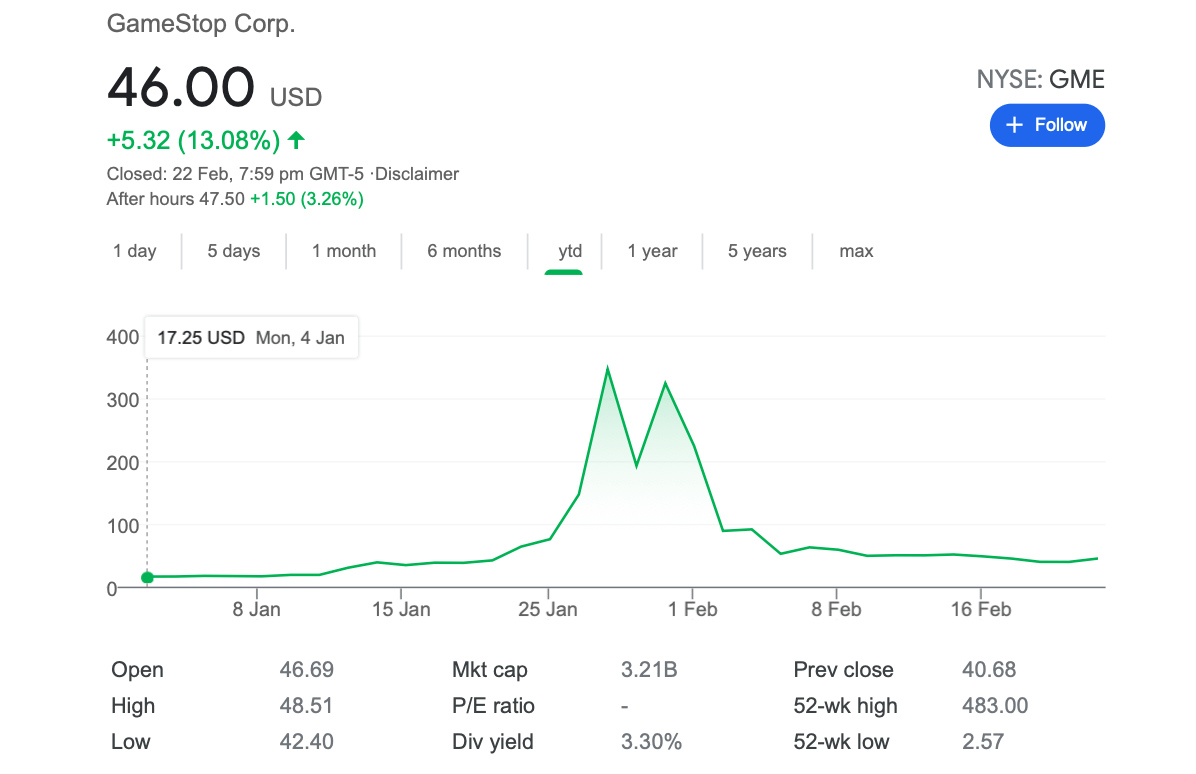Click the After hours 47.50 text
The image size is (1196, 774).
(175, 199)
